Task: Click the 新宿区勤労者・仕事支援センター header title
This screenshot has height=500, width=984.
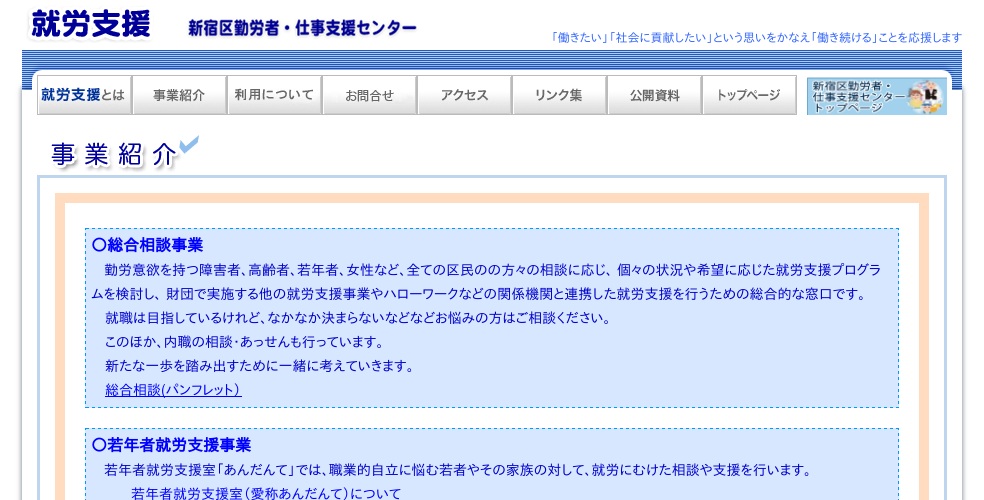Action: pos(302,28)
